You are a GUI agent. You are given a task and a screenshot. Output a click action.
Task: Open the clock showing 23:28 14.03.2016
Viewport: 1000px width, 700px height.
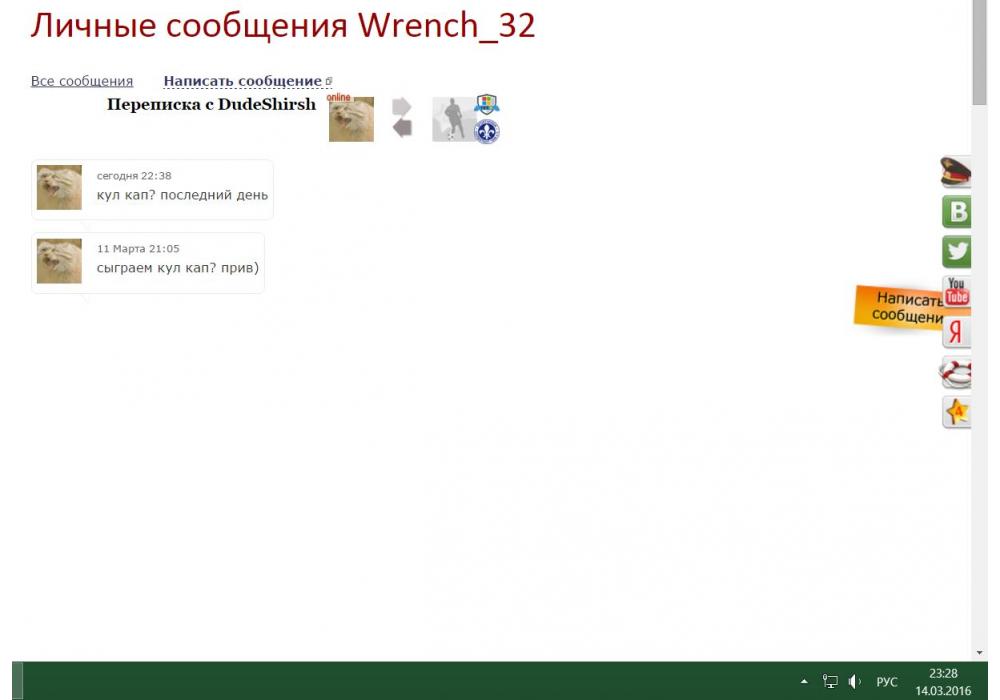tap(943, 682)
